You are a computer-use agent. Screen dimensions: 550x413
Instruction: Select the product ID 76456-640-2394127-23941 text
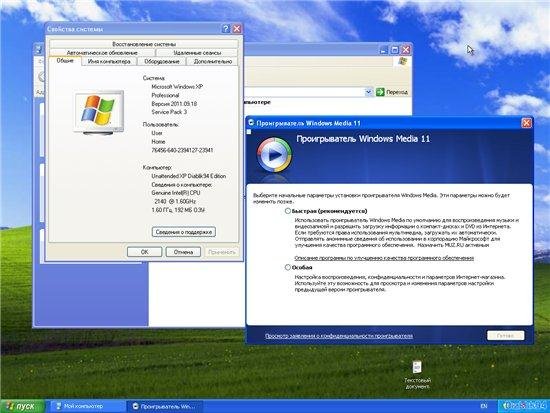[x=182, y=150]
